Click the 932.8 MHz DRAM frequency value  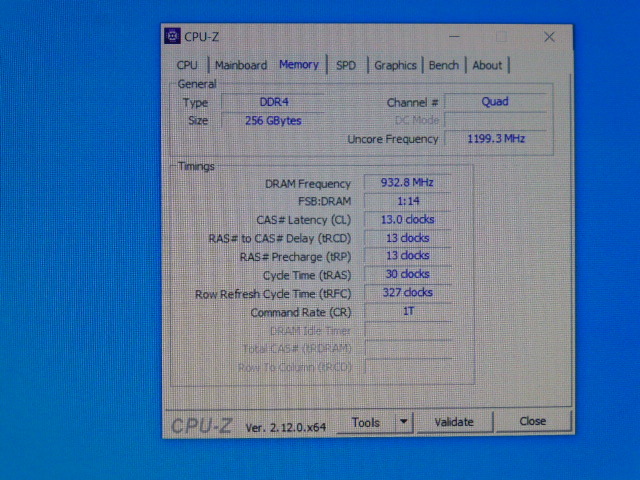click(x=407, y=182)
